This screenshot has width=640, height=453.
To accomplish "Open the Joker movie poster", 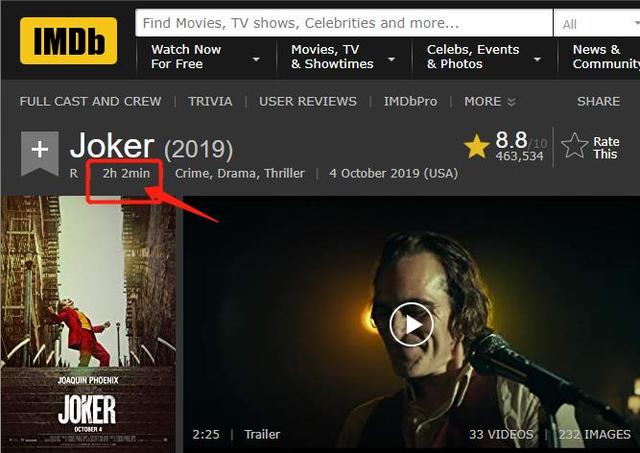I will coord(89,322).
